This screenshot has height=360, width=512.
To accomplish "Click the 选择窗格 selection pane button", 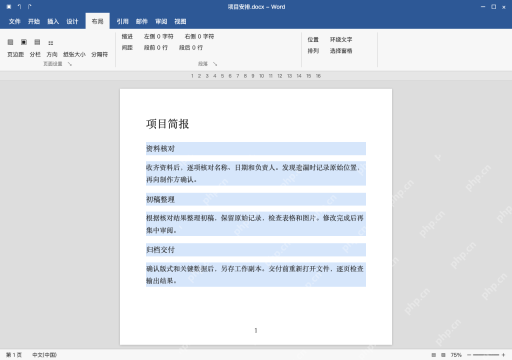I will tap(341, 51).
